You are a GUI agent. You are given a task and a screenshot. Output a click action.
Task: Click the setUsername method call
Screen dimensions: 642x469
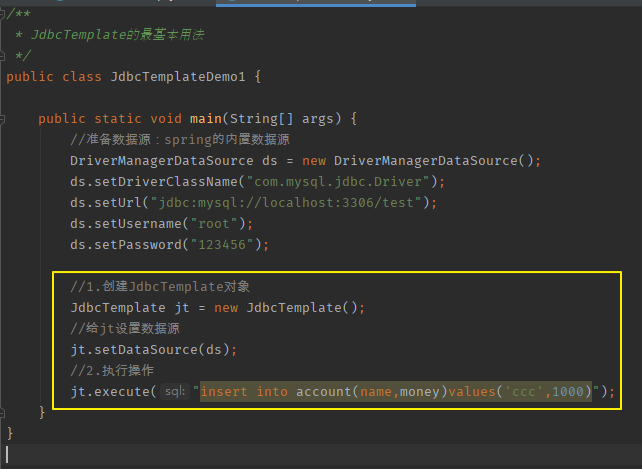pyautogui.click(x=138, y=224)
